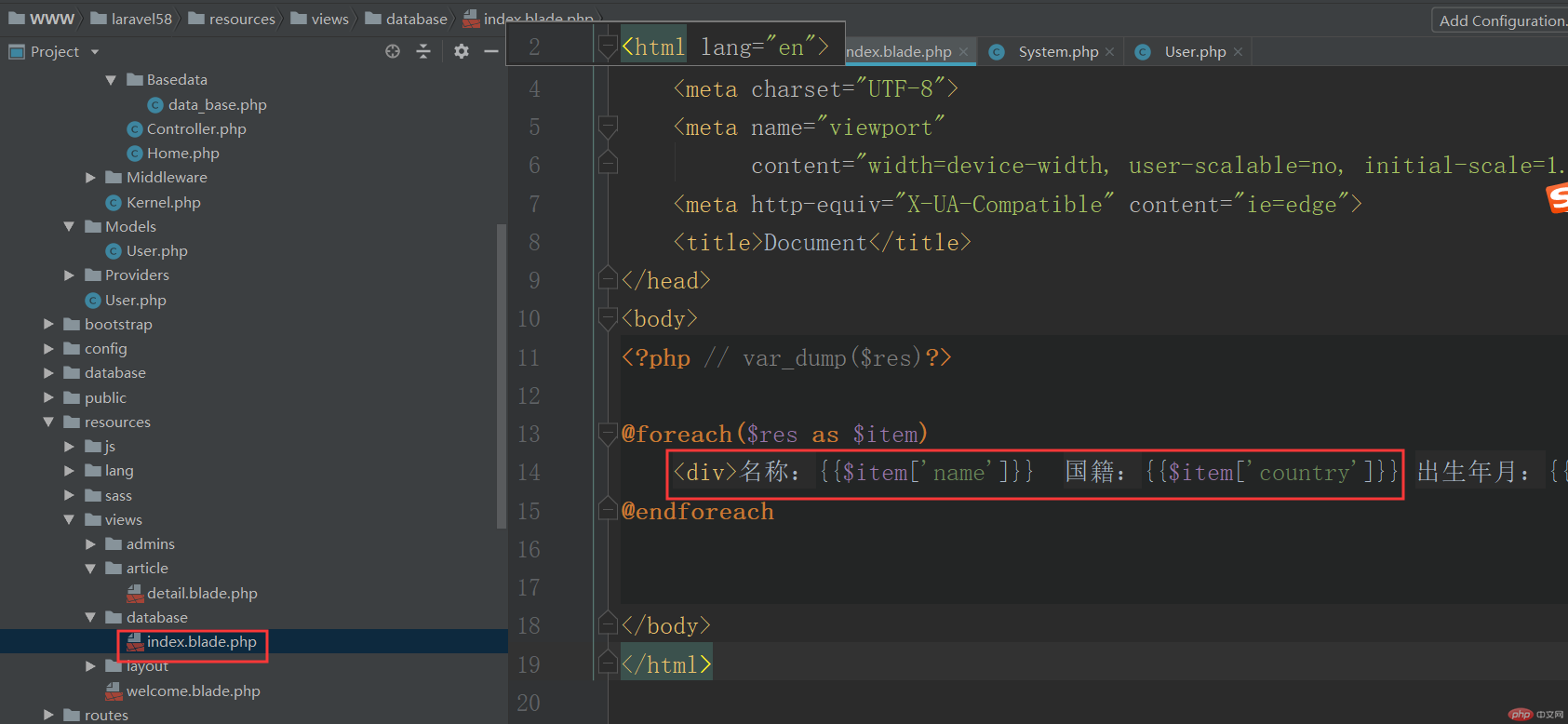The width and height of the screenshot is (1568, 724).
Task: Click the User.php file under app
Action: pyautogui.click(x=135, y=300)
